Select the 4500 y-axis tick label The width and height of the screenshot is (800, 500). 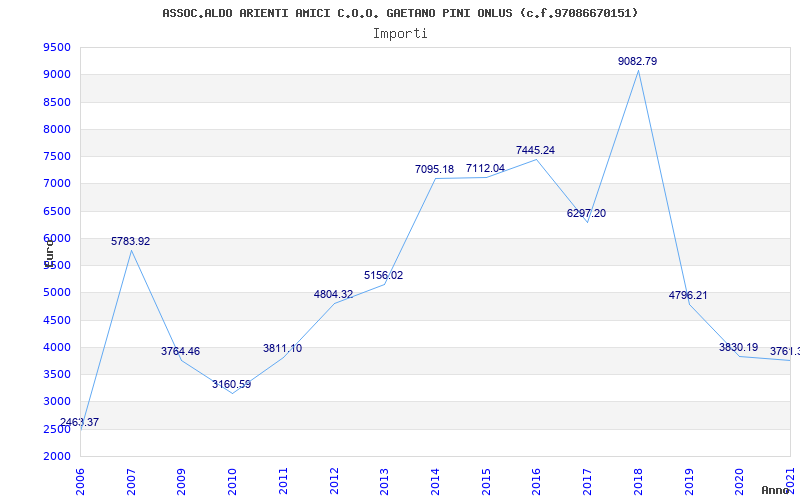pyautogui.click(x=57, y=320)
